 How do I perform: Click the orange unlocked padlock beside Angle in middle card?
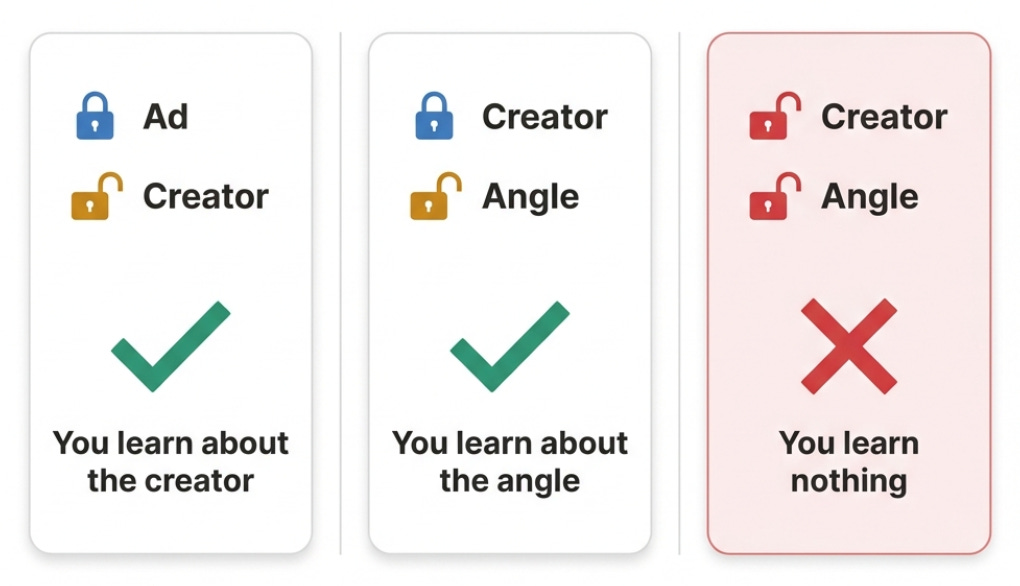coord(436,196)
